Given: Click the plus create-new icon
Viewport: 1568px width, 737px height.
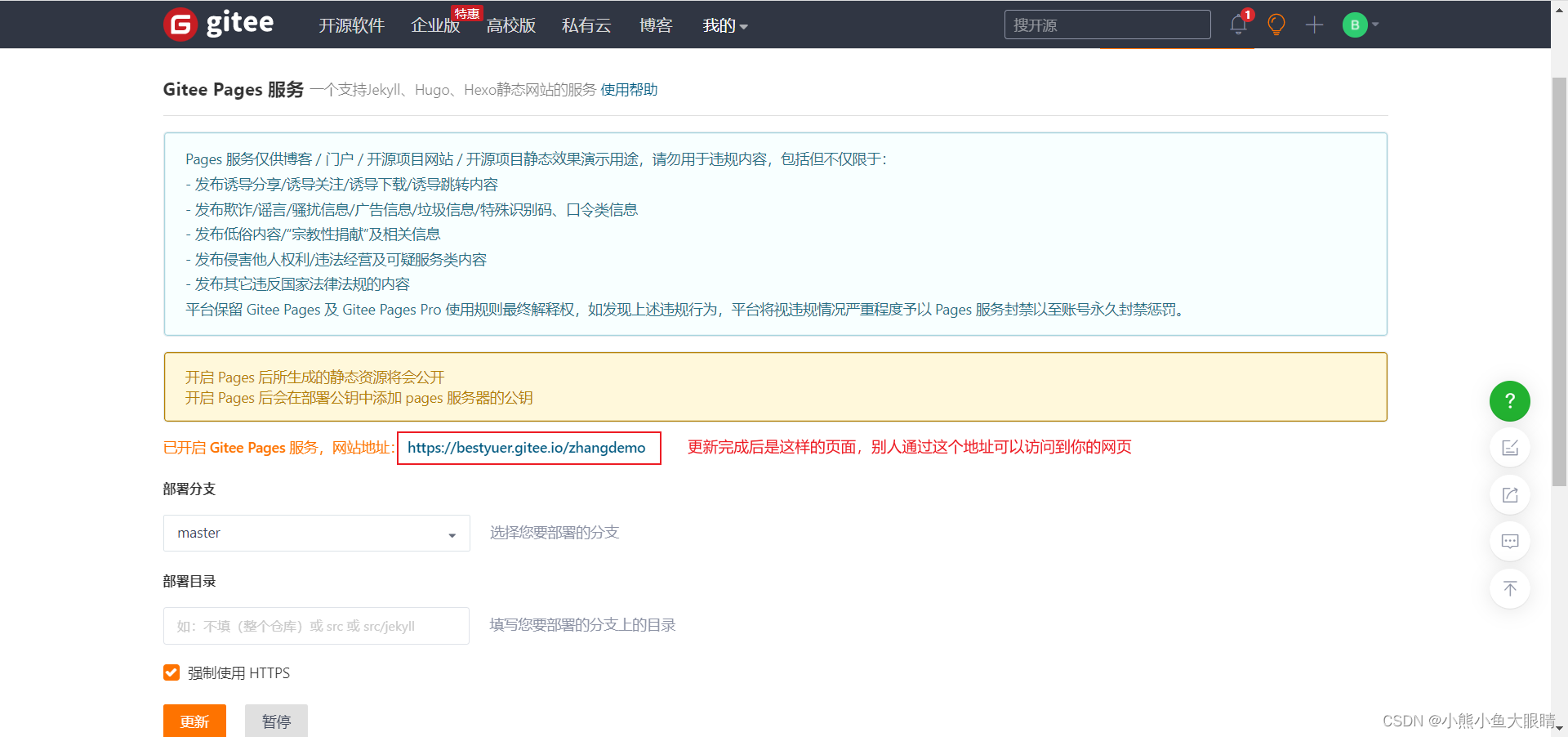Looking at the screenshot, I should pyautogui.click(x=1314, y=25).
